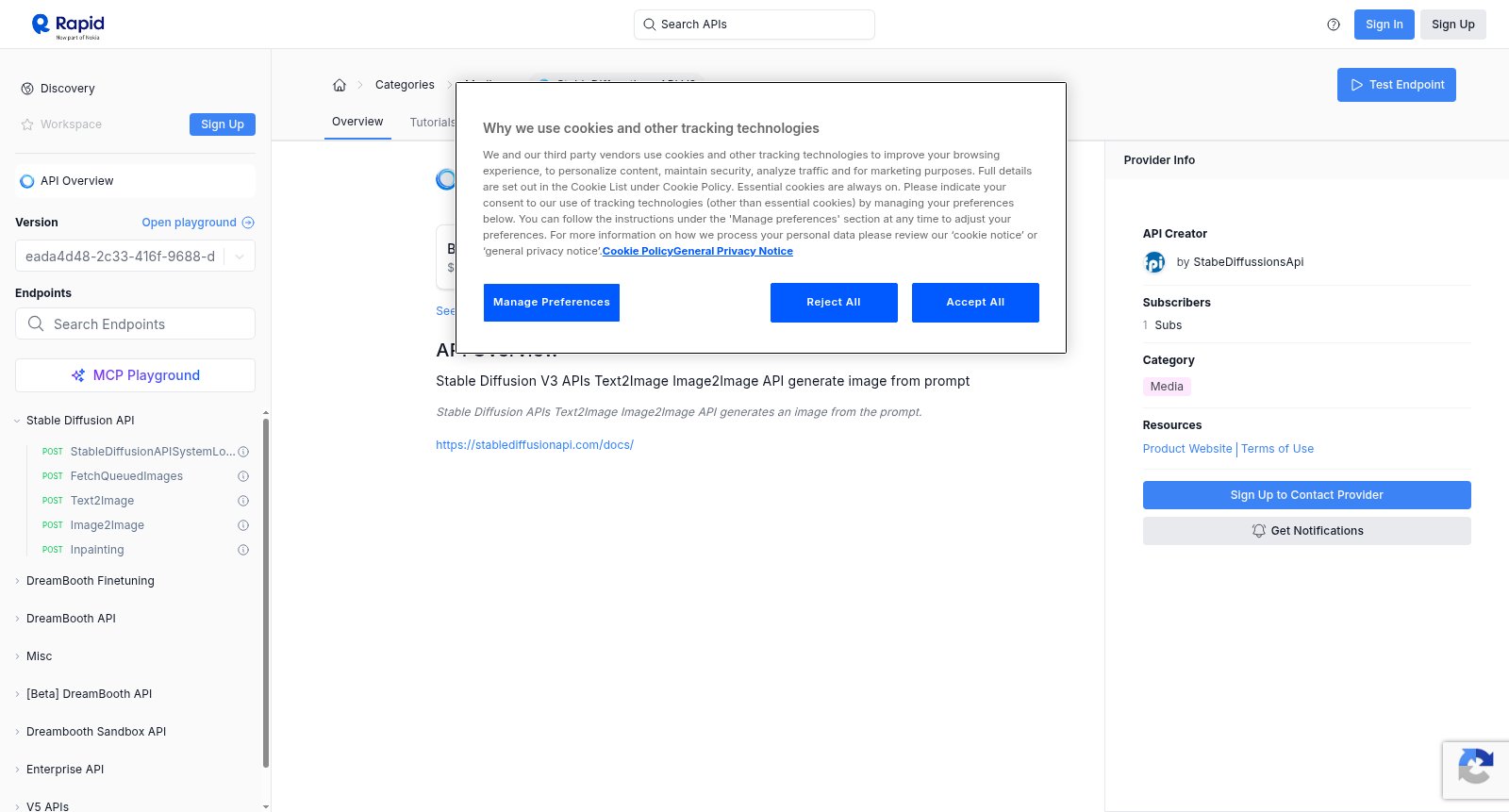1509x812 pixels.
Task: Expand the [Beta] DreamBooth API group
Action: click(x=17, y=694)
